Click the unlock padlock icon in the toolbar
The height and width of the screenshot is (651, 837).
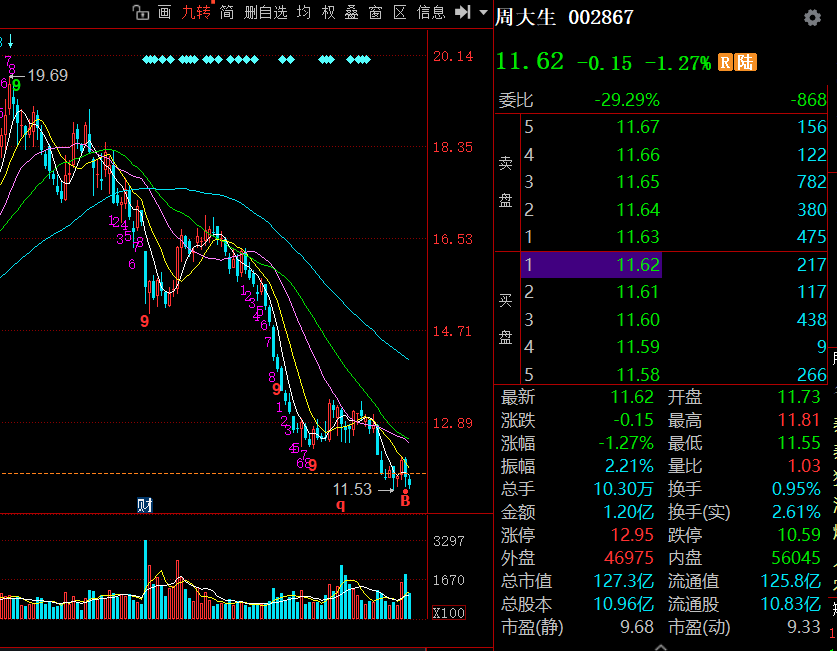pyautogui.click(x=140, y=12)
